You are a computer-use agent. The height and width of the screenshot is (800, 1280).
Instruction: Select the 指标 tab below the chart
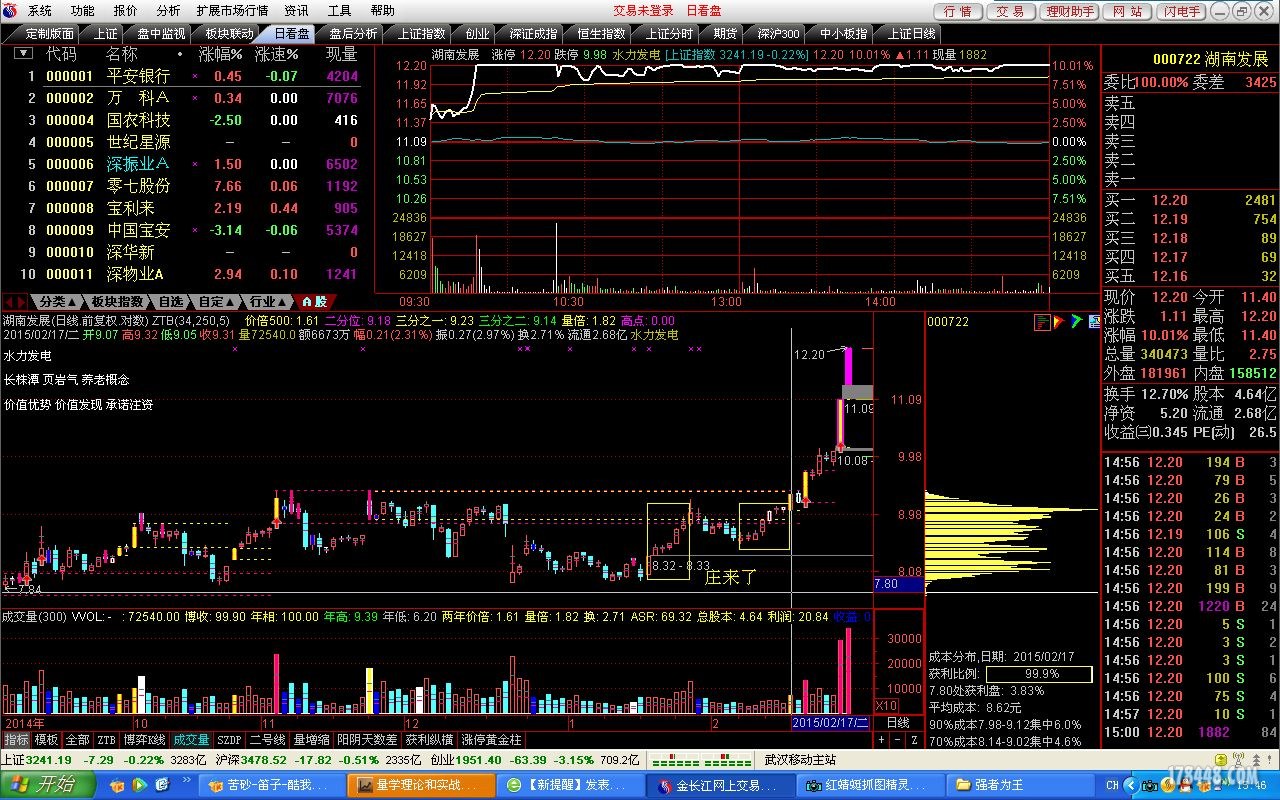click(x=16, y=740)
